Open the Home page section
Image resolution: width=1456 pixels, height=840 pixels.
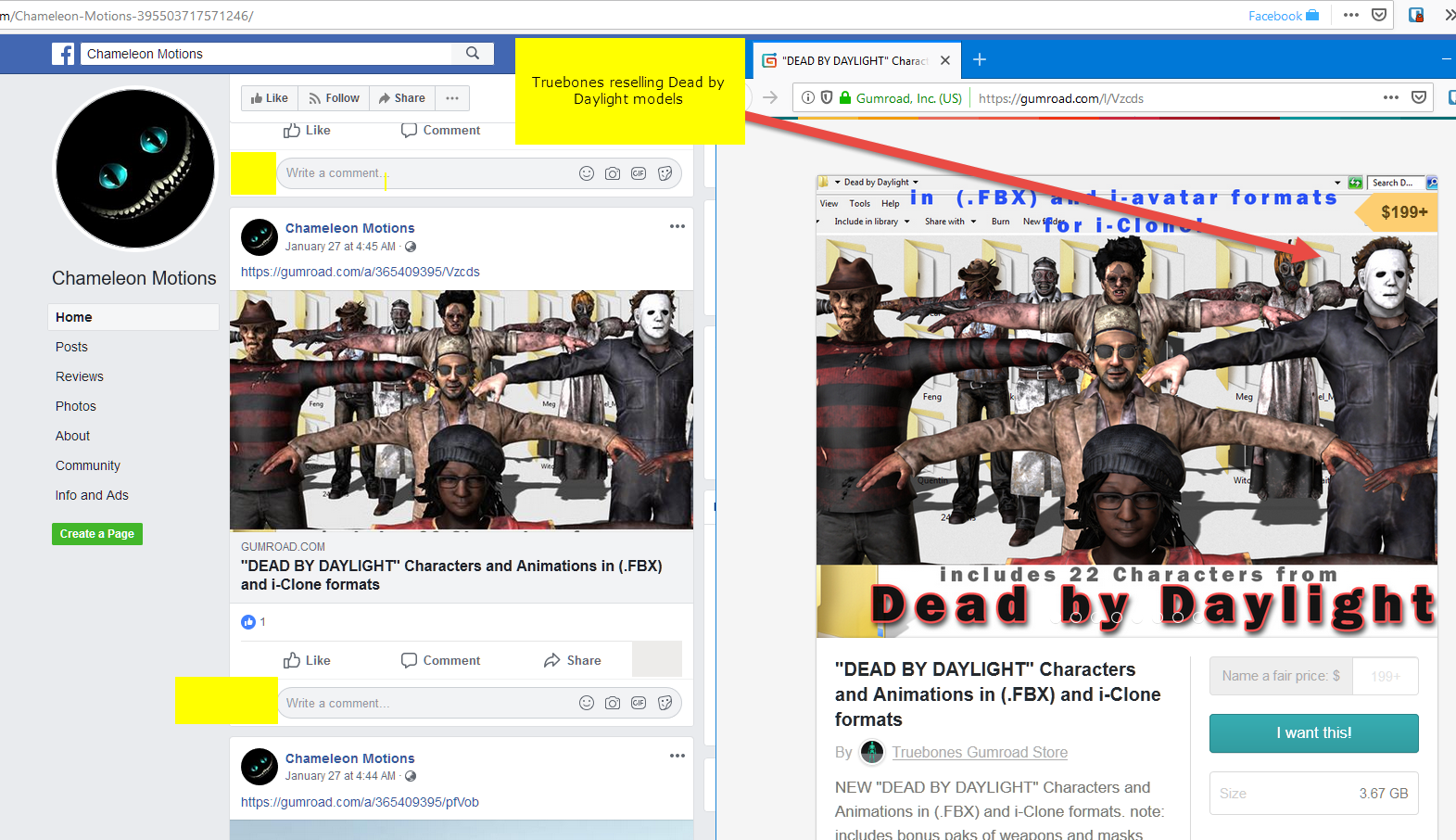(133, 317)
